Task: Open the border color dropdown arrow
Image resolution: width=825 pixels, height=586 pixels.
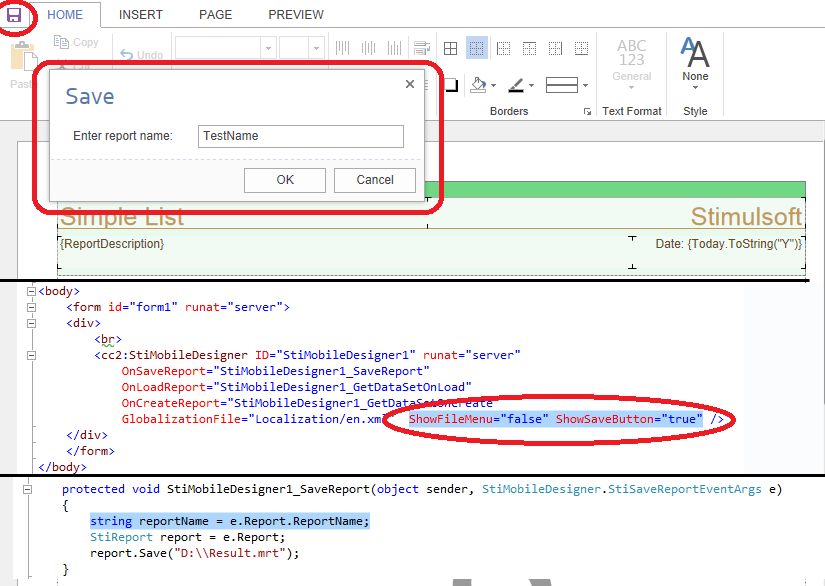Action: pos(531,85)
